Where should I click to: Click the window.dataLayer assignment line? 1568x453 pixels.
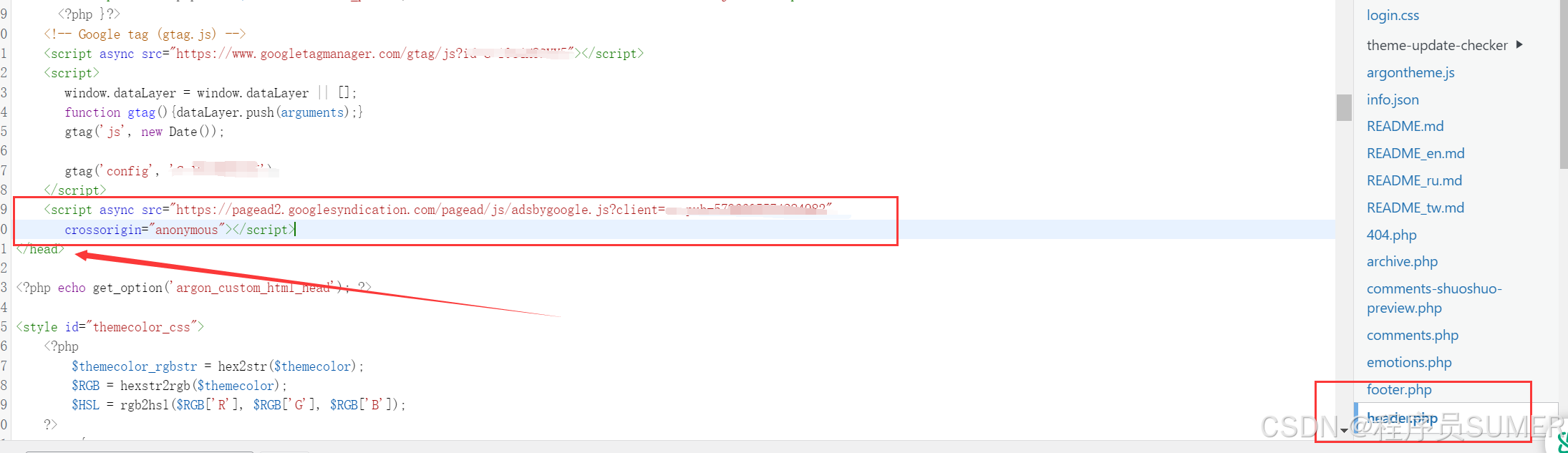[210, 93]
